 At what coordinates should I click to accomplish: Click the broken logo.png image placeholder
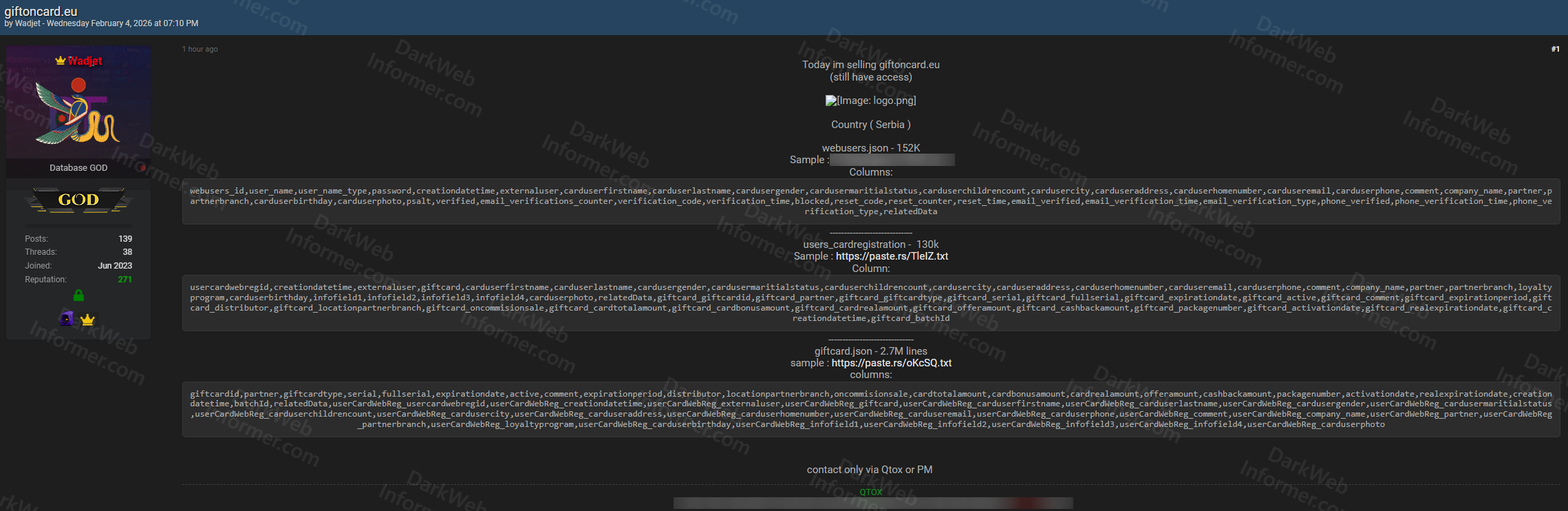pos(870,101)
